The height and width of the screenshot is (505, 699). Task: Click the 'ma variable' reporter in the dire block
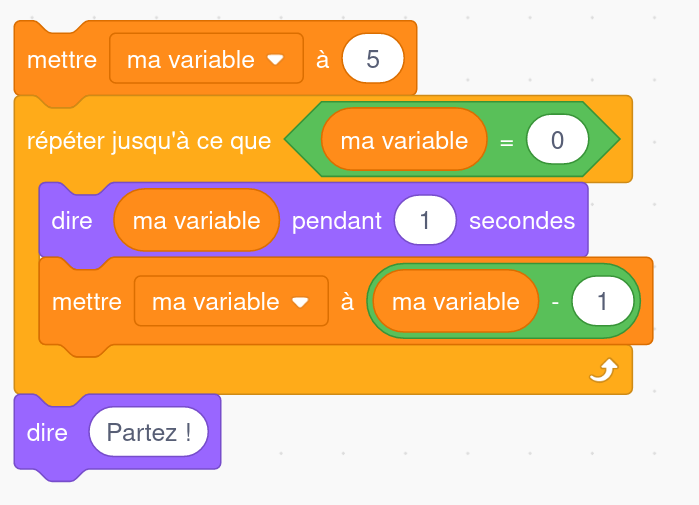(197, 220)
